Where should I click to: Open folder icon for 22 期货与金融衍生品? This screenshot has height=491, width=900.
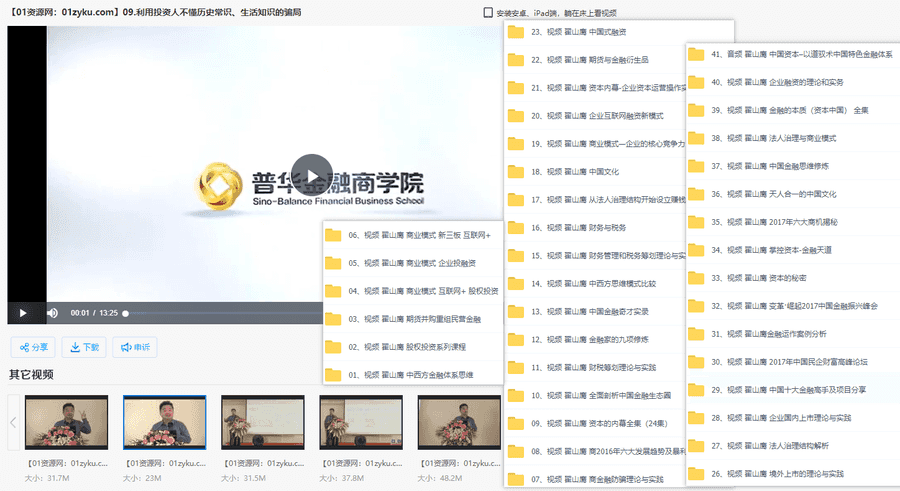[x=516, y=60]
